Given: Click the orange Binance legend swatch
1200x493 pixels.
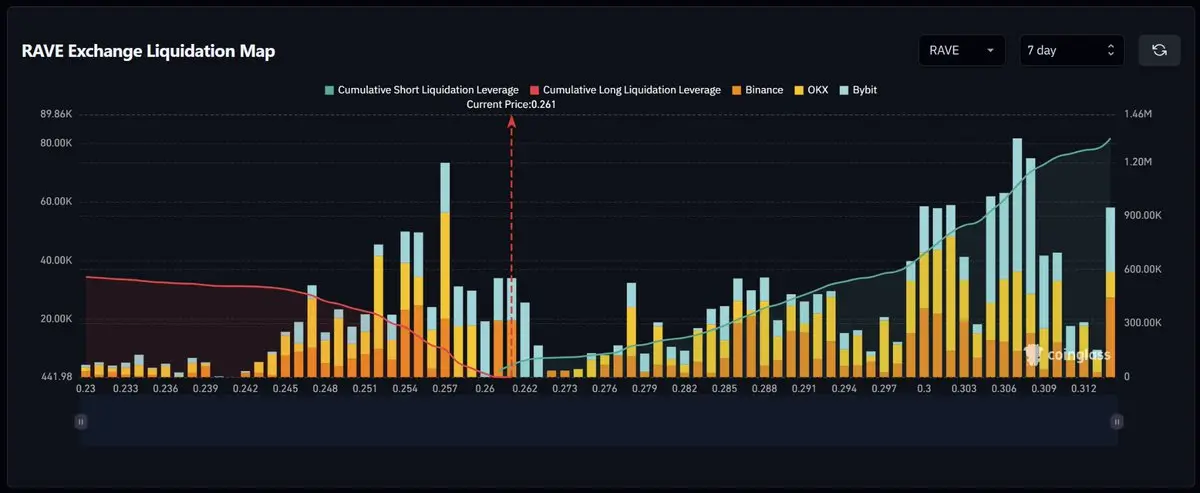Looking at the screenshot, I should click(736, 90).
